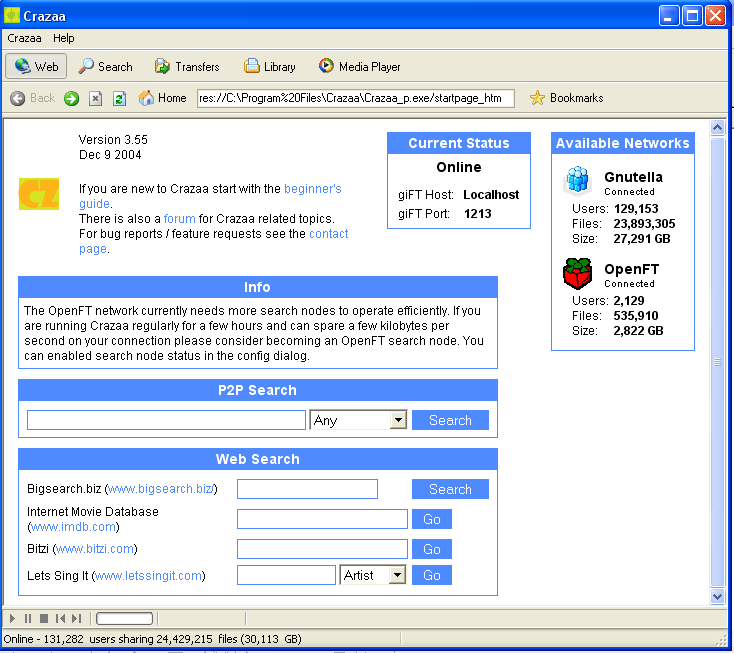Click the Gnutella network icon
Viewport: 734px width, 653px height.
(x=578, y=180)
